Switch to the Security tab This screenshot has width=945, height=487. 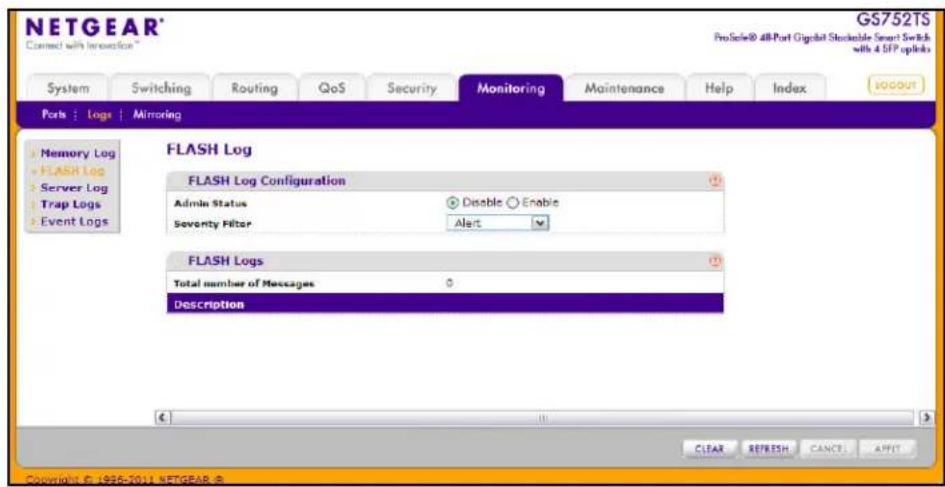[412, 89]
